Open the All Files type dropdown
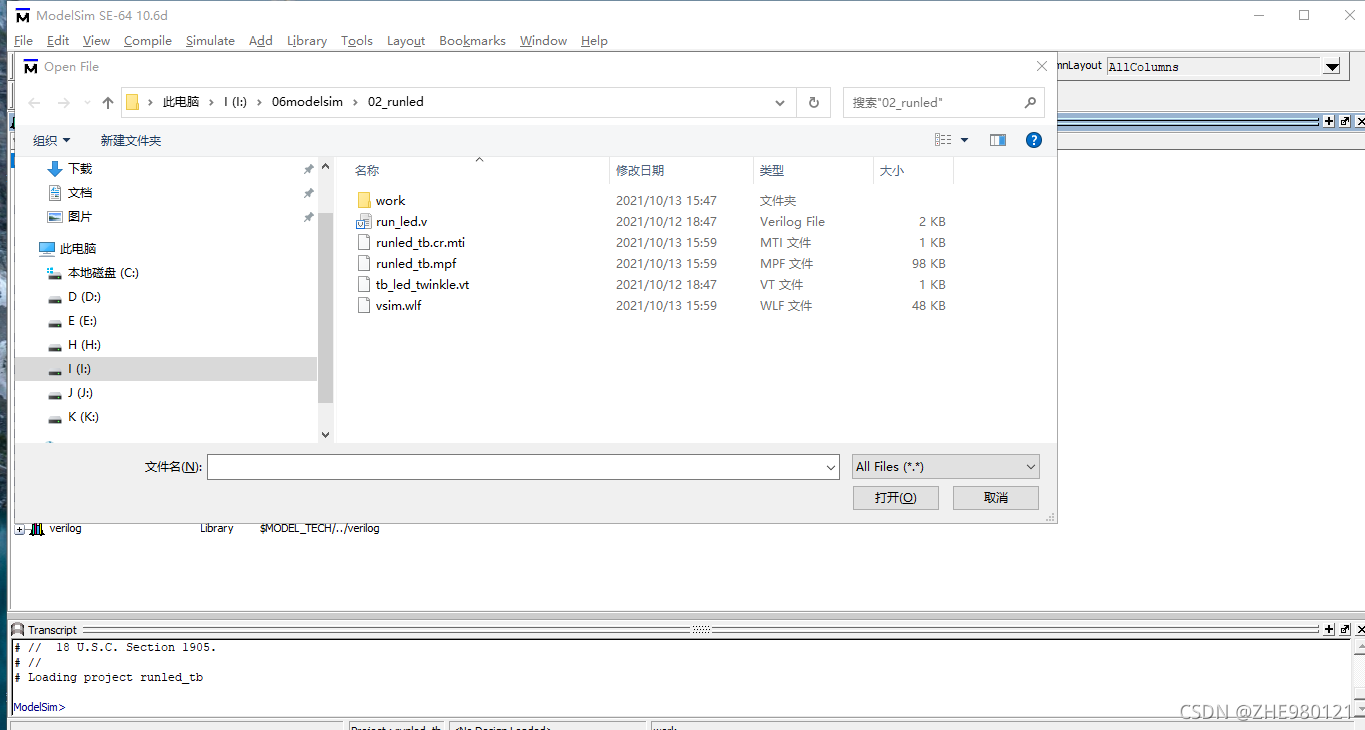 (946, 467)
